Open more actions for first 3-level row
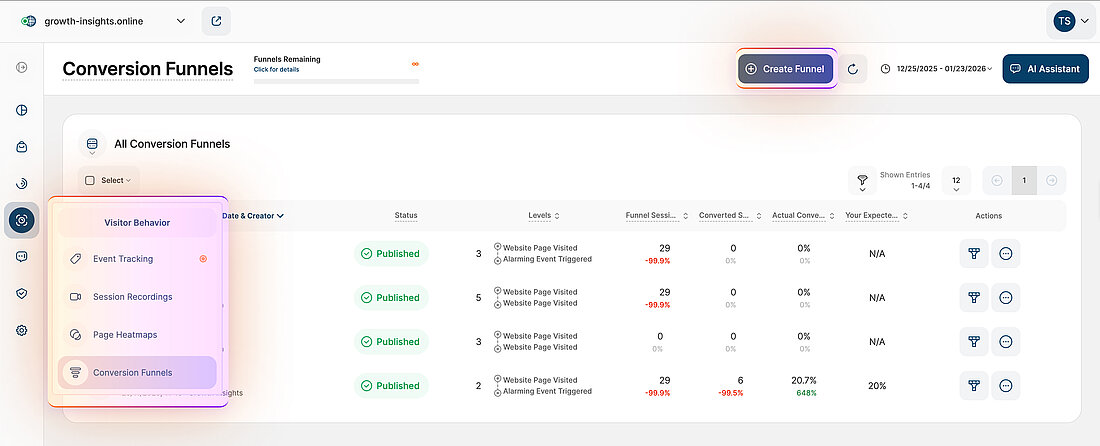Image resolution: width=1100 pixels, height=446 pixels. (1005, 253)
